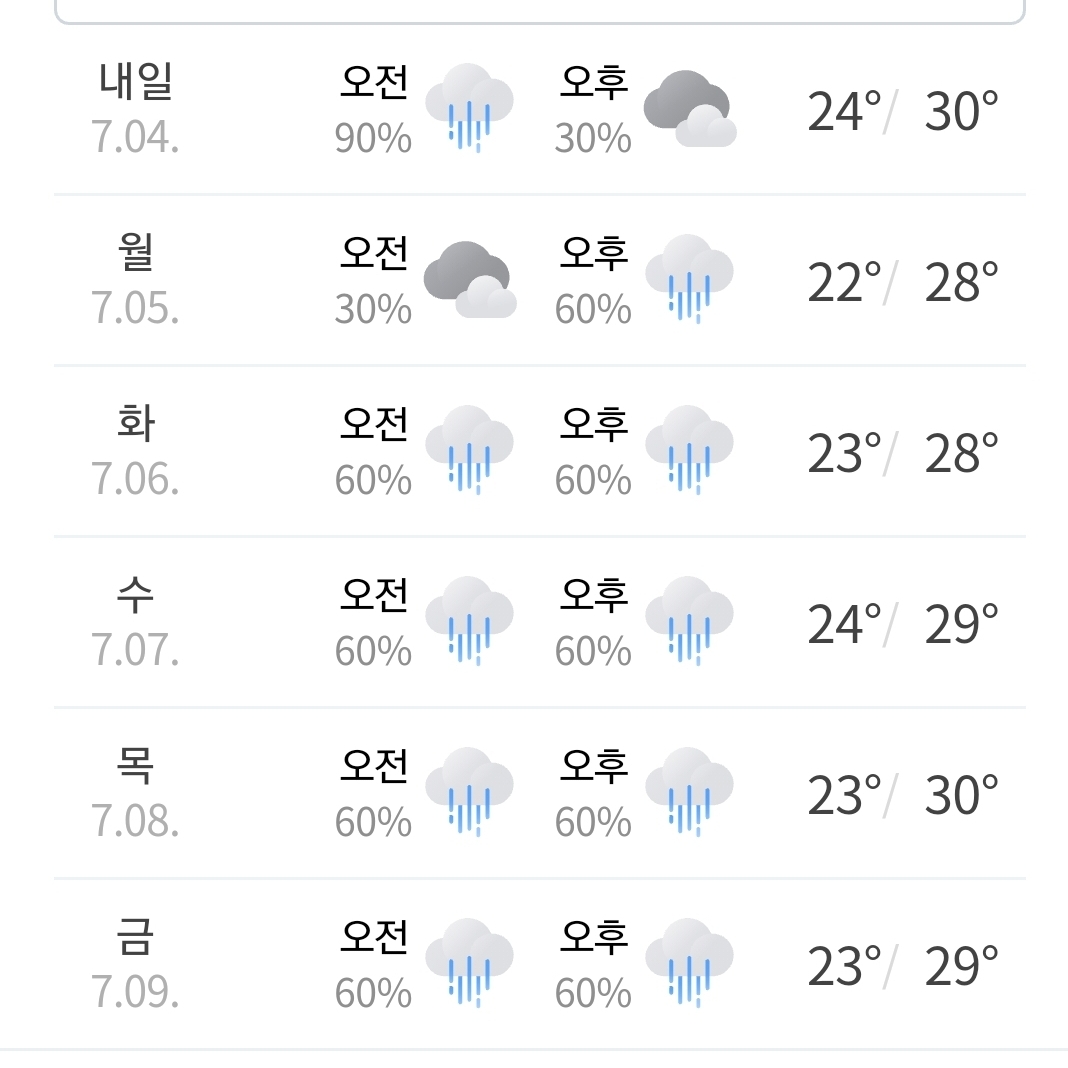The image size is (1068, 1068).
Task: Tap tomorrow's afternoon cloudy icon at 30%
Action: coord(689,108)
